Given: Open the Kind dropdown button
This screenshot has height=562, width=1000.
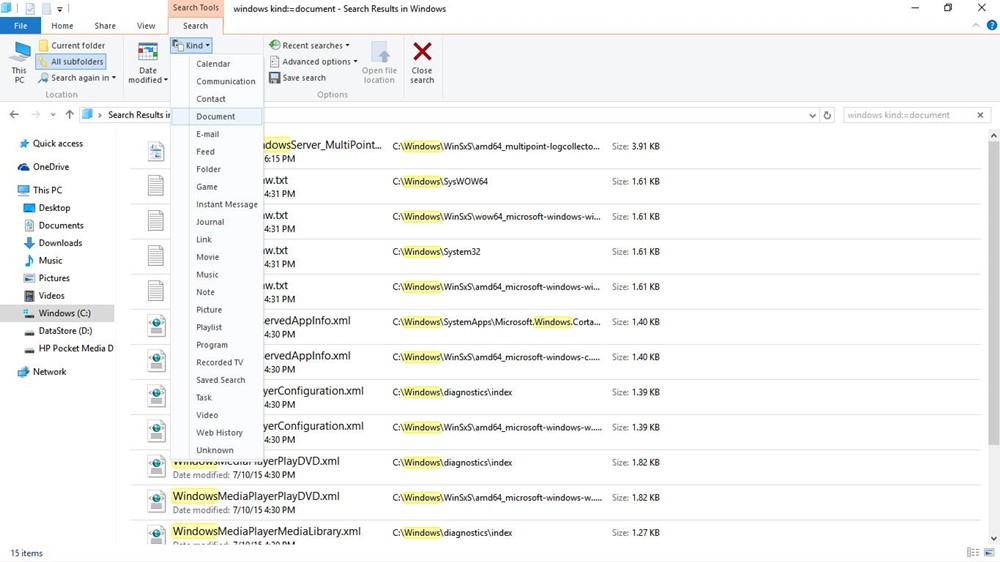Looking at the screenshot, I should click(191, 45).
